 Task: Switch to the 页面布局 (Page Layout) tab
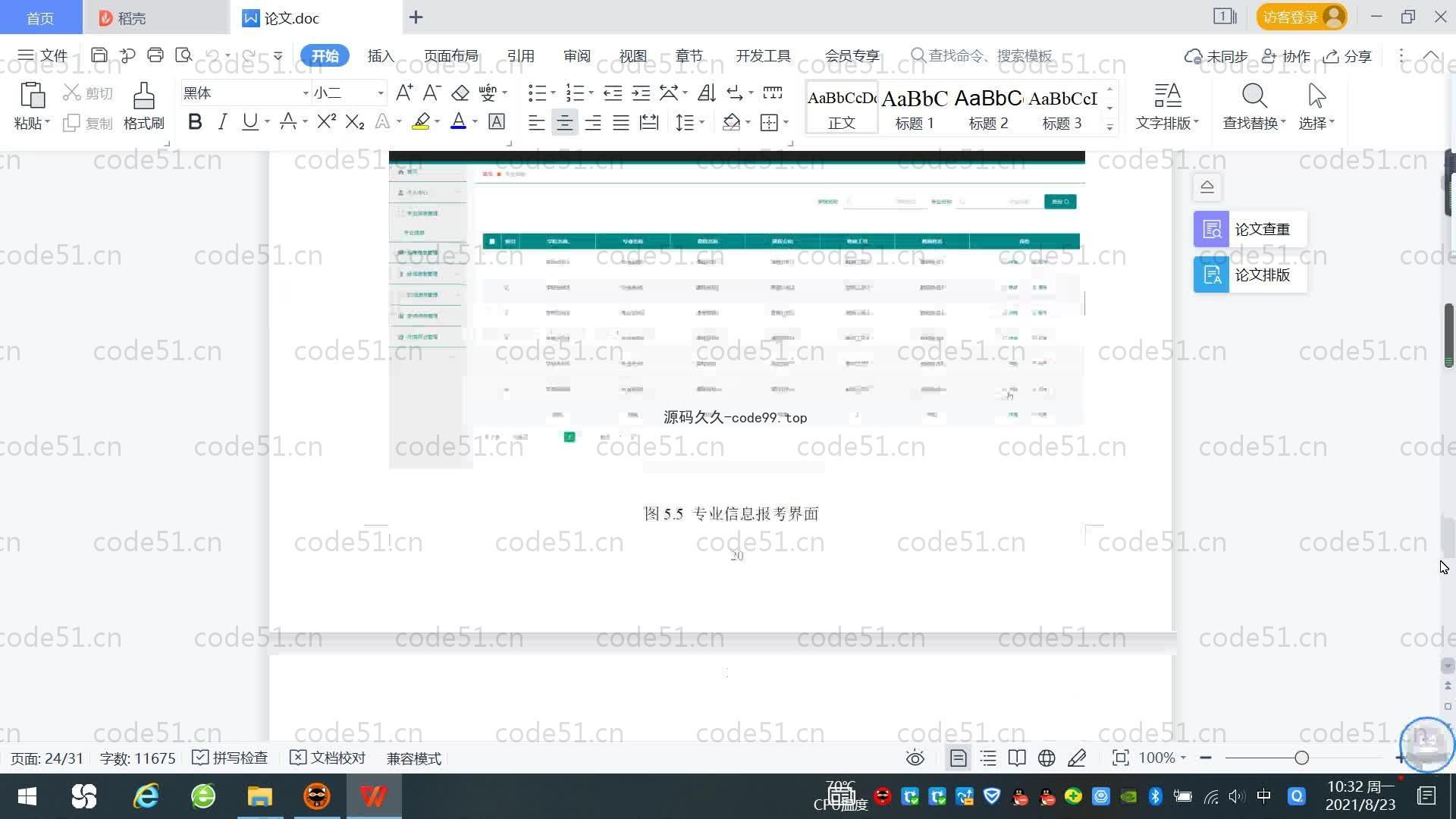[451, 55]
